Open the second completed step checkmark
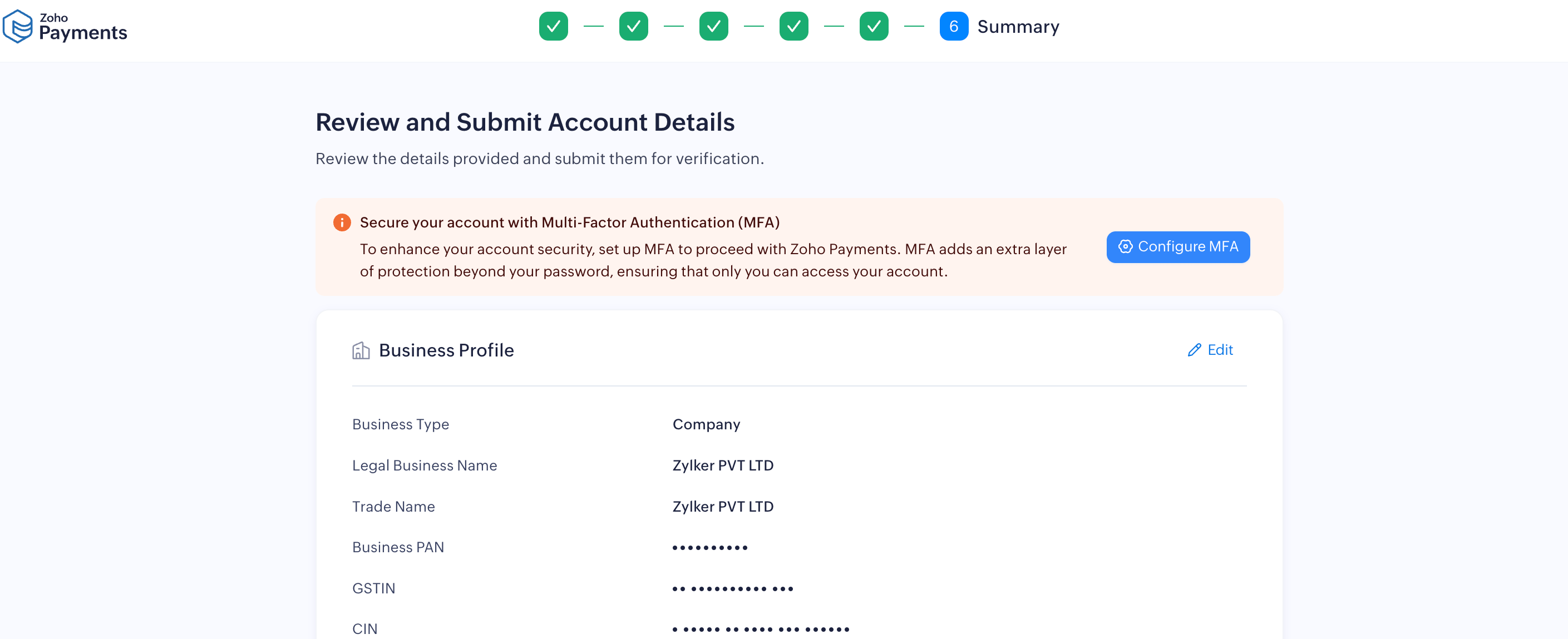Image resolution: width=1568 pixels, height=639 pixels. pyautogui.click(x=633, y=27)
